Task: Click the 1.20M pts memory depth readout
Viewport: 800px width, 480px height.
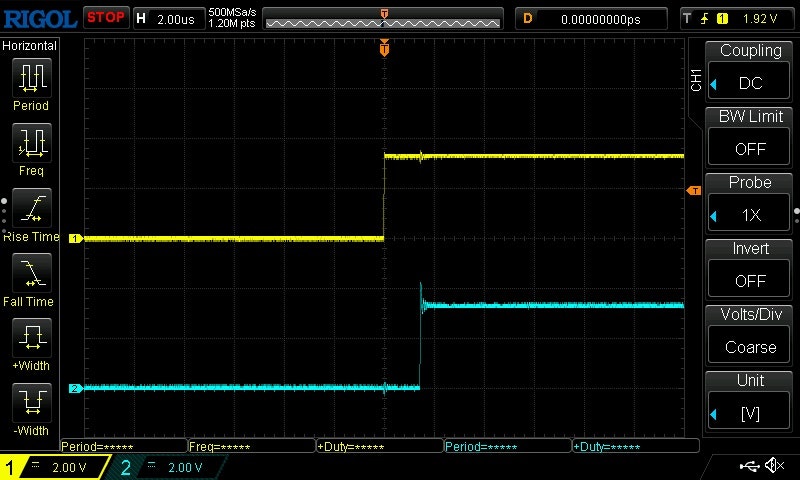Action: click(232, 23)
